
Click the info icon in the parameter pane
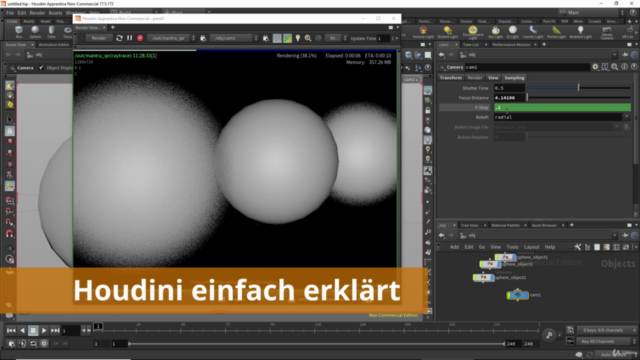[x=624, y=67]
